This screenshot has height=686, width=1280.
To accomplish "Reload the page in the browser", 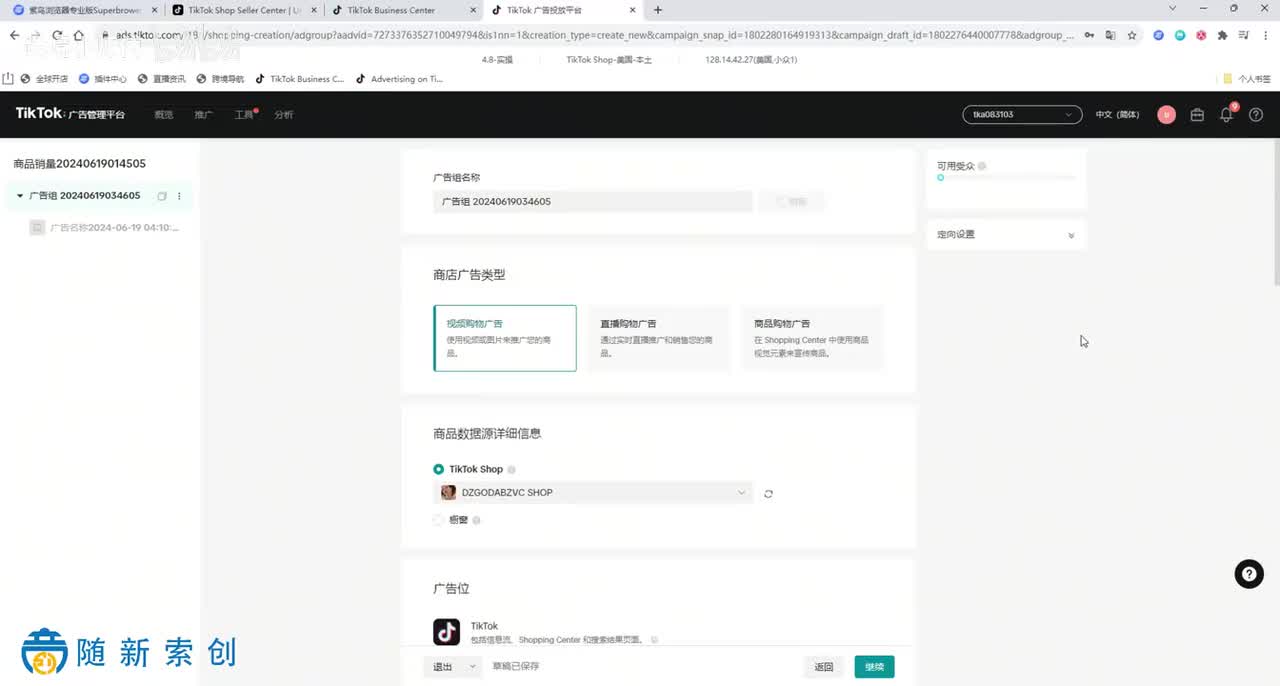I will [58, 35].
